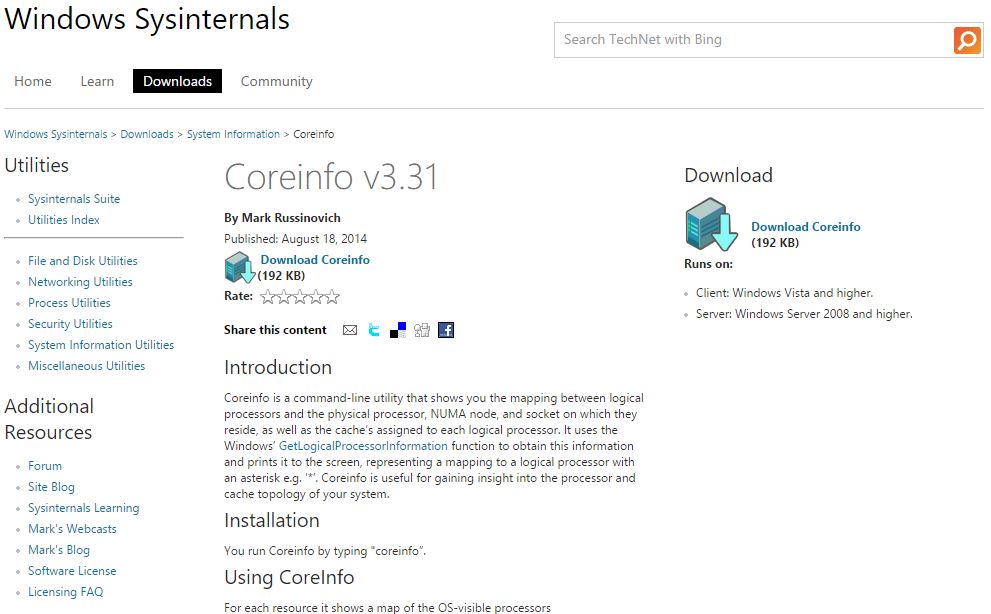Open the System Information breadcrumb link
Image resolution: width=991 pixels, height=614 pixels.
click(x=233, y=134)
